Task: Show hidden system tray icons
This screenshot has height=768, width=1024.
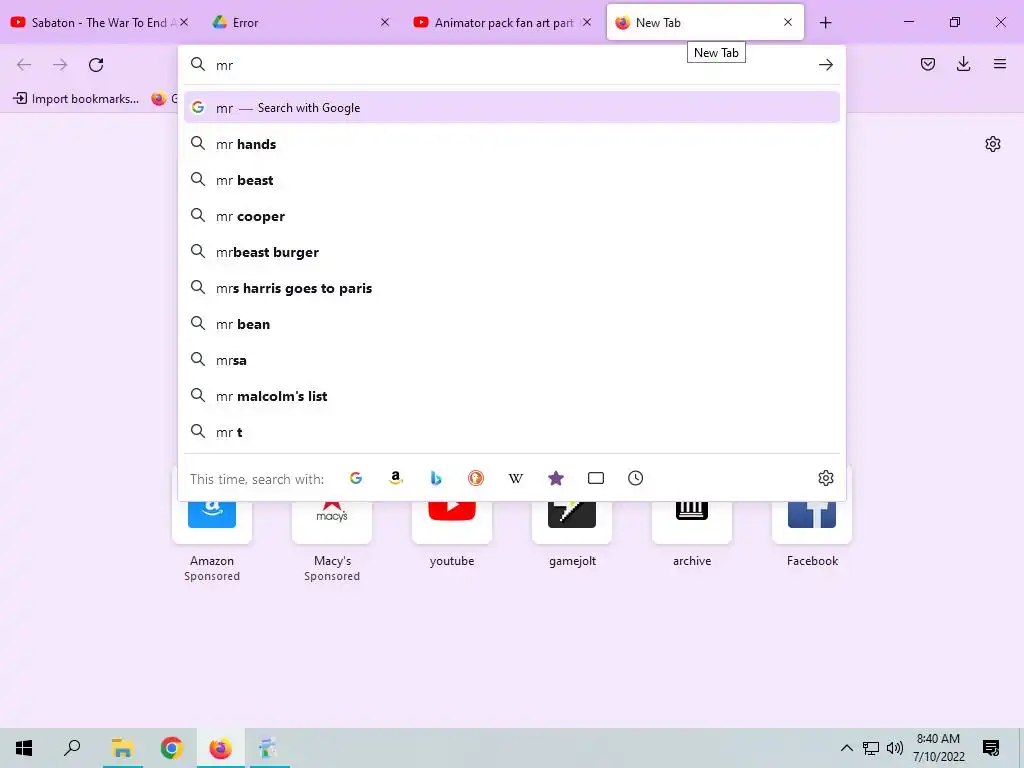Action: point(846,748)
